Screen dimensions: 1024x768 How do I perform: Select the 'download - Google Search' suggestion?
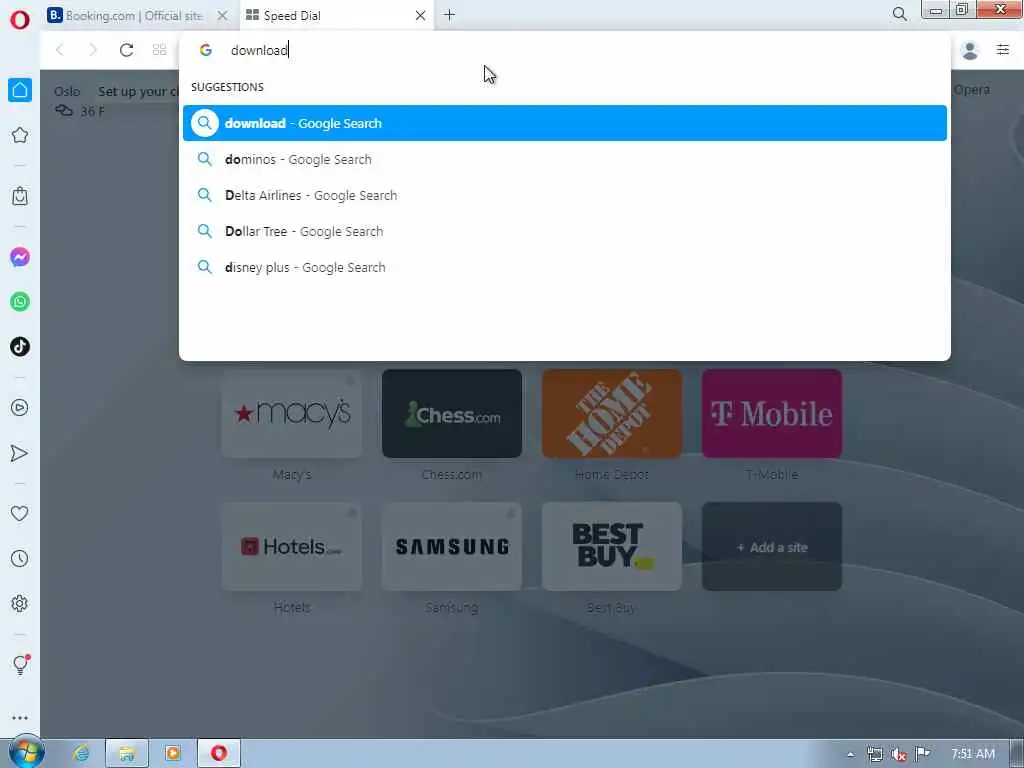point(565,123)
